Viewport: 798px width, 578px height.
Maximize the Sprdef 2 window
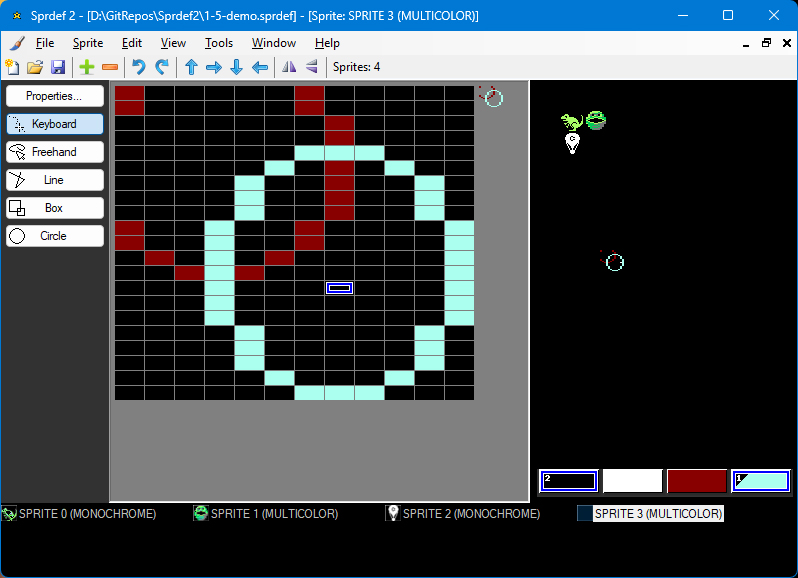728,15
